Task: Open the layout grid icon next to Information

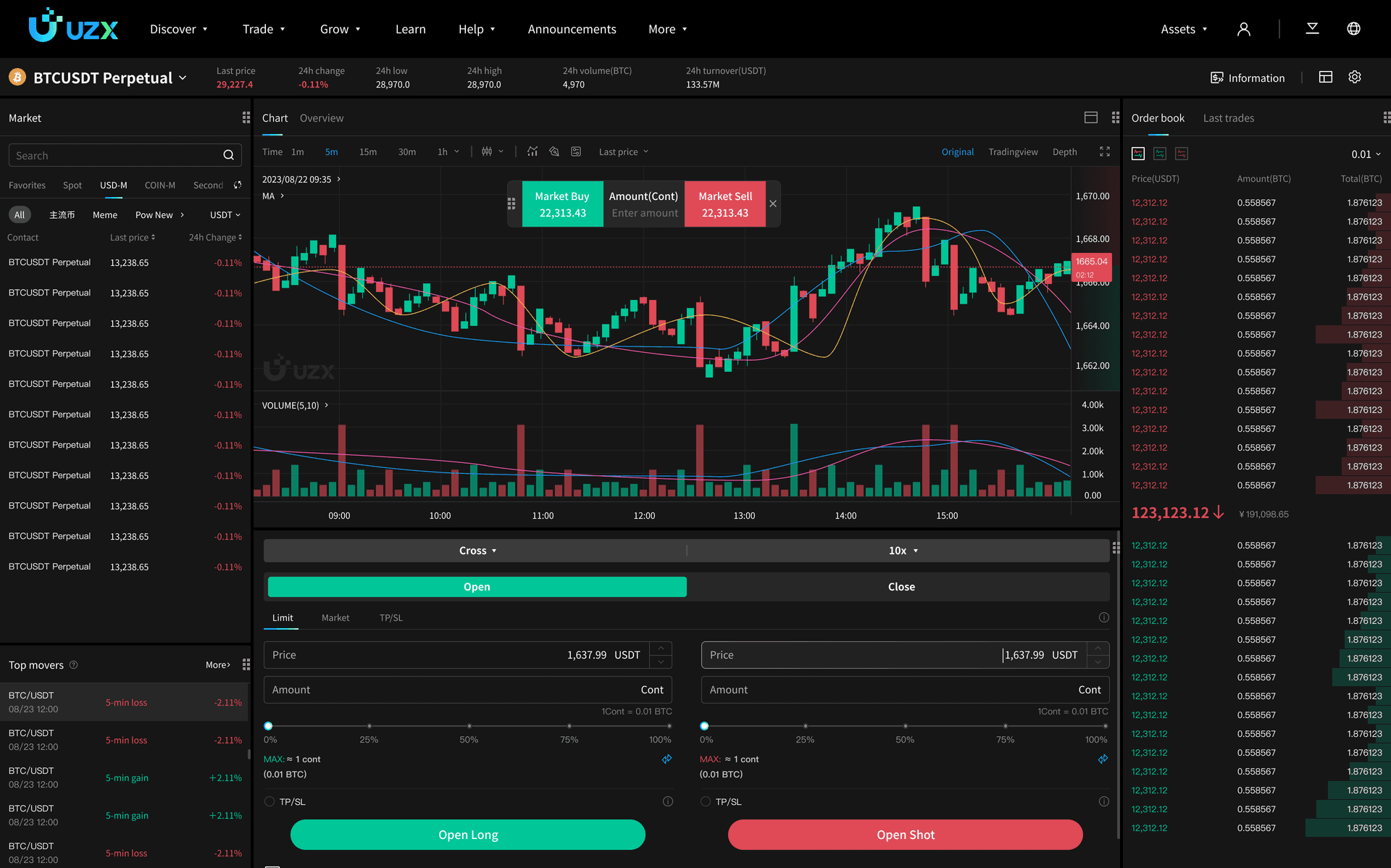Action: coord(1326,78)
